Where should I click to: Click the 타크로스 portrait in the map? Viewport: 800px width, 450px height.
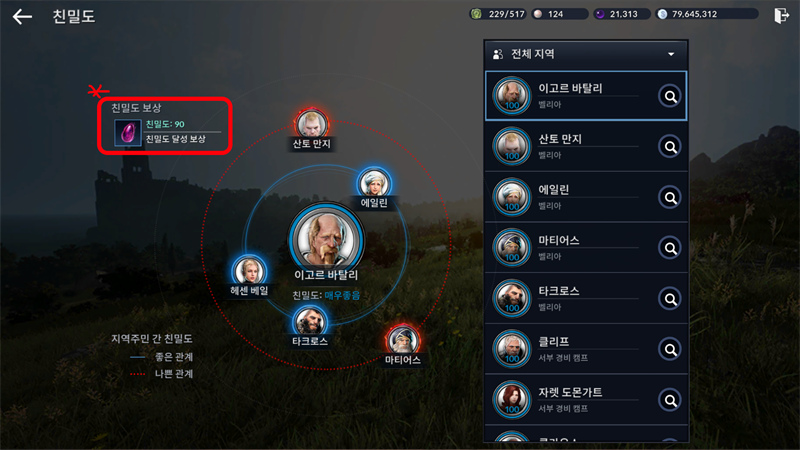coord(310,321)
